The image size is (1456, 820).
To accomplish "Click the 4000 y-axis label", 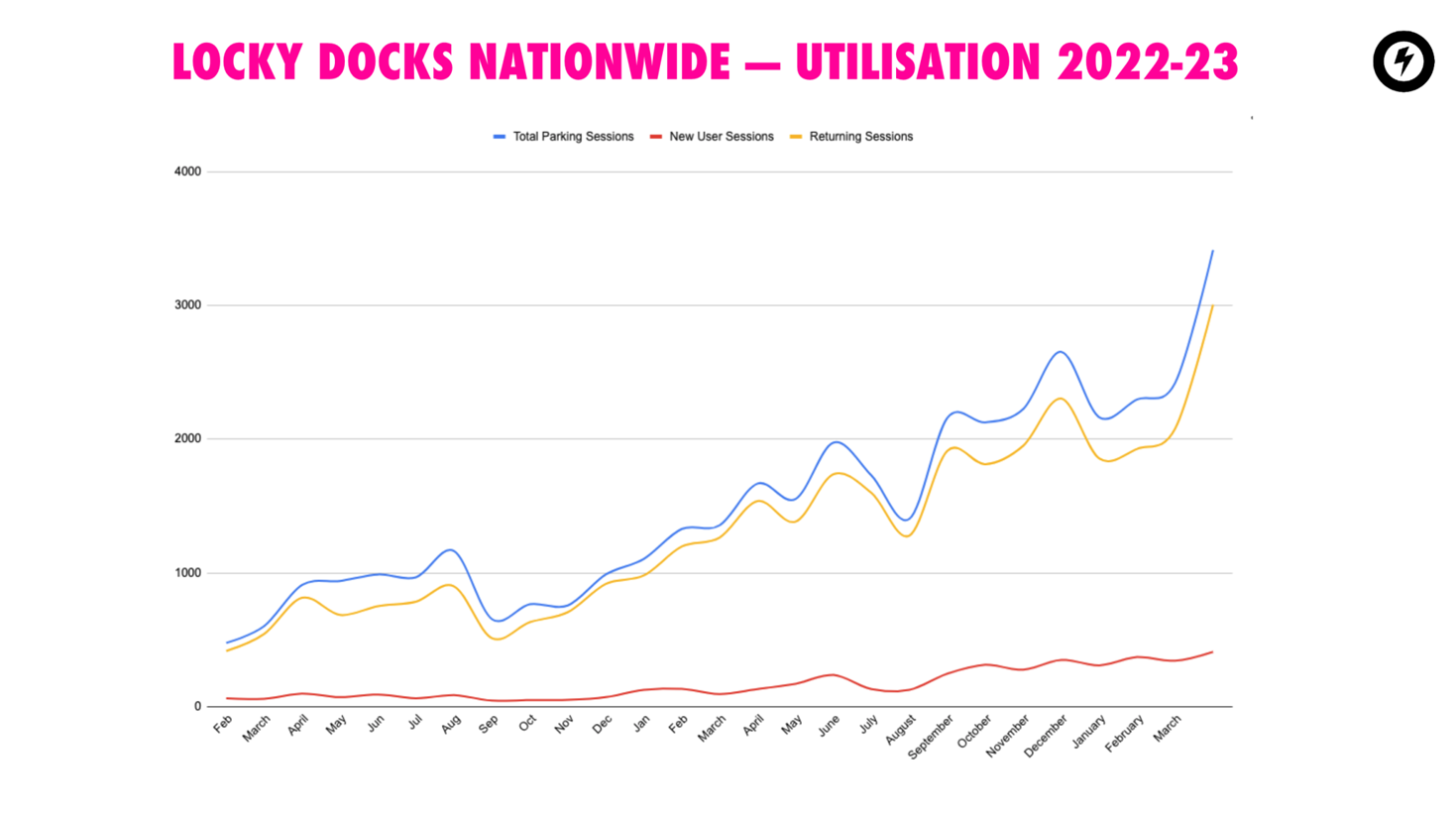I will point(187,172).
